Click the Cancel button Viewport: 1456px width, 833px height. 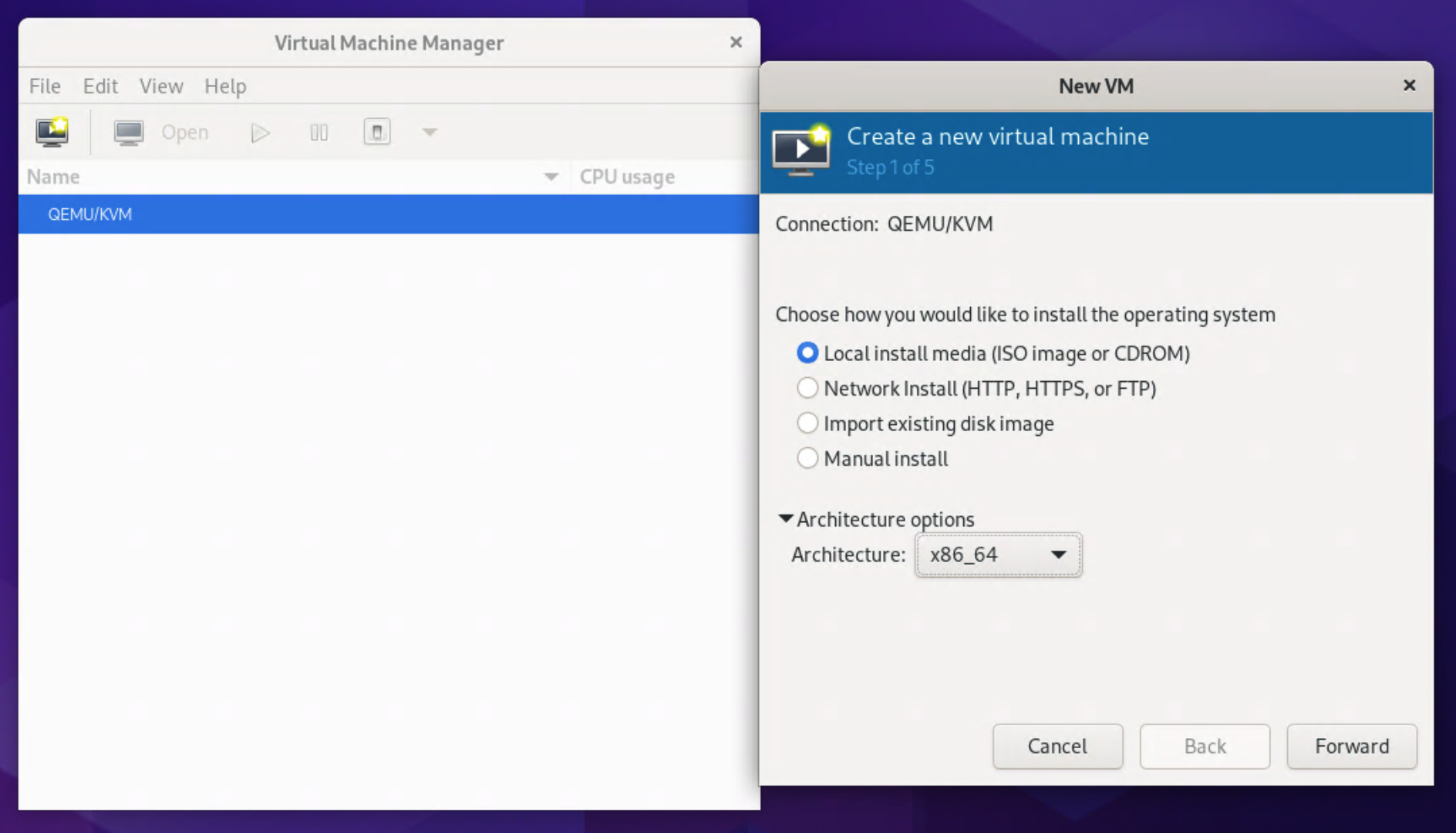pyautogui.click(x=1057, y=746)
